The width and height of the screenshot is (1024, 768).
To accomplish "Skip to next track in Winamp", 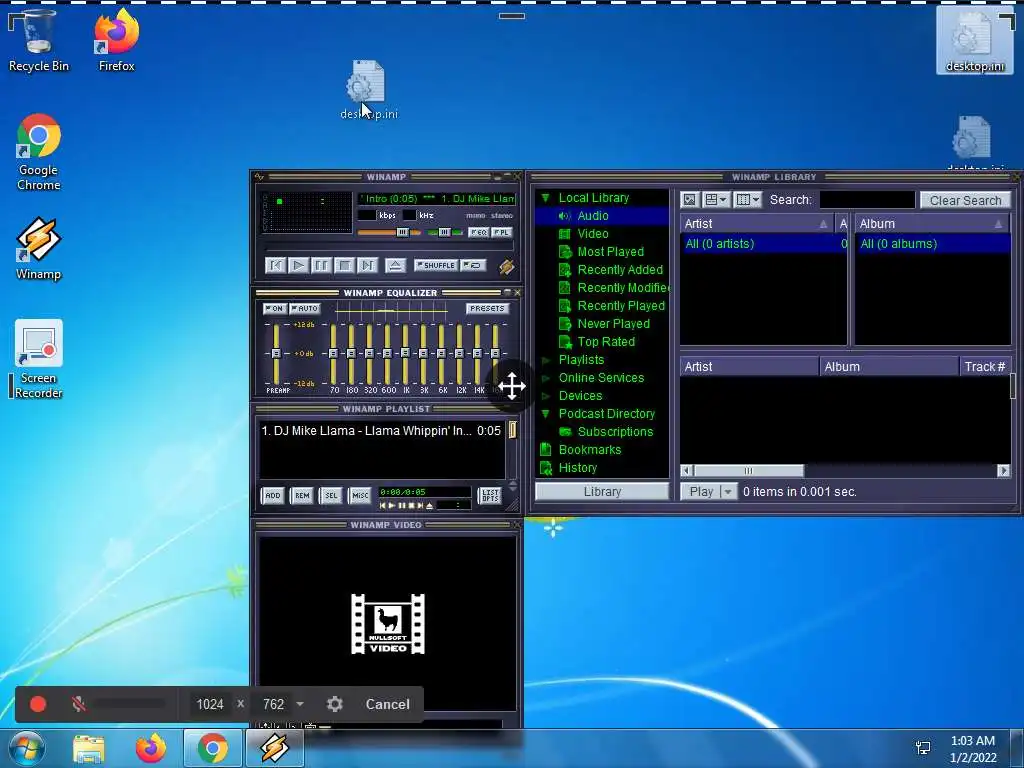I will point(367,265).
